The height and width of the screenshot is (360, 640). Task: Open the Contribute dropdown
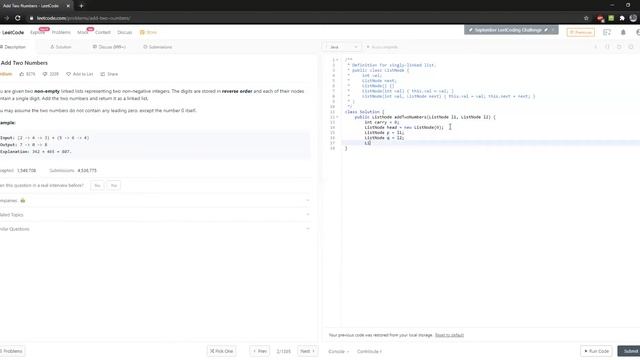pyautogui.click(x=369, y=351)
